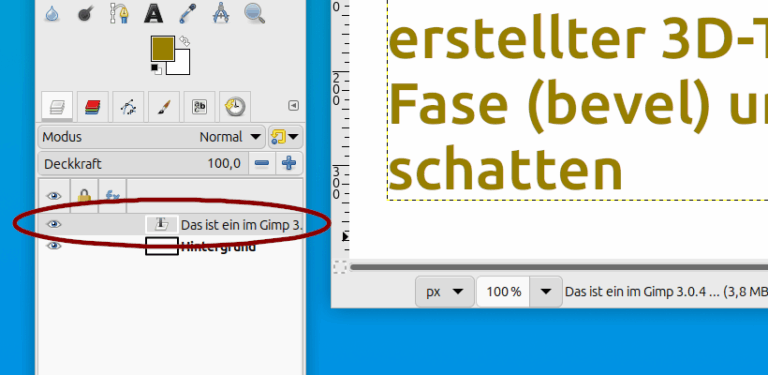Image resolution: width=768 pixels, height=375 pixels.
Task: Select the Dodge/Burn tool
Action: pyautogui.click(x=85, y=14)
